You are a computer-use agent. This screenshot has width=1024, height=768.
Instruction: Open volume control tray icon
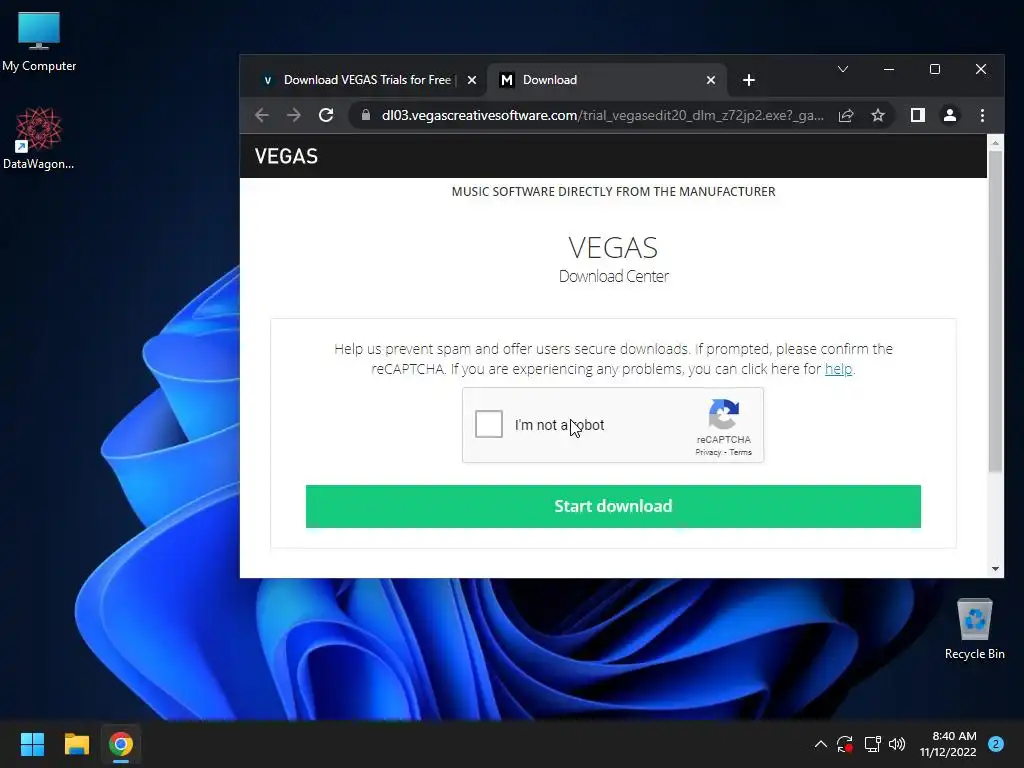(897, 744)
